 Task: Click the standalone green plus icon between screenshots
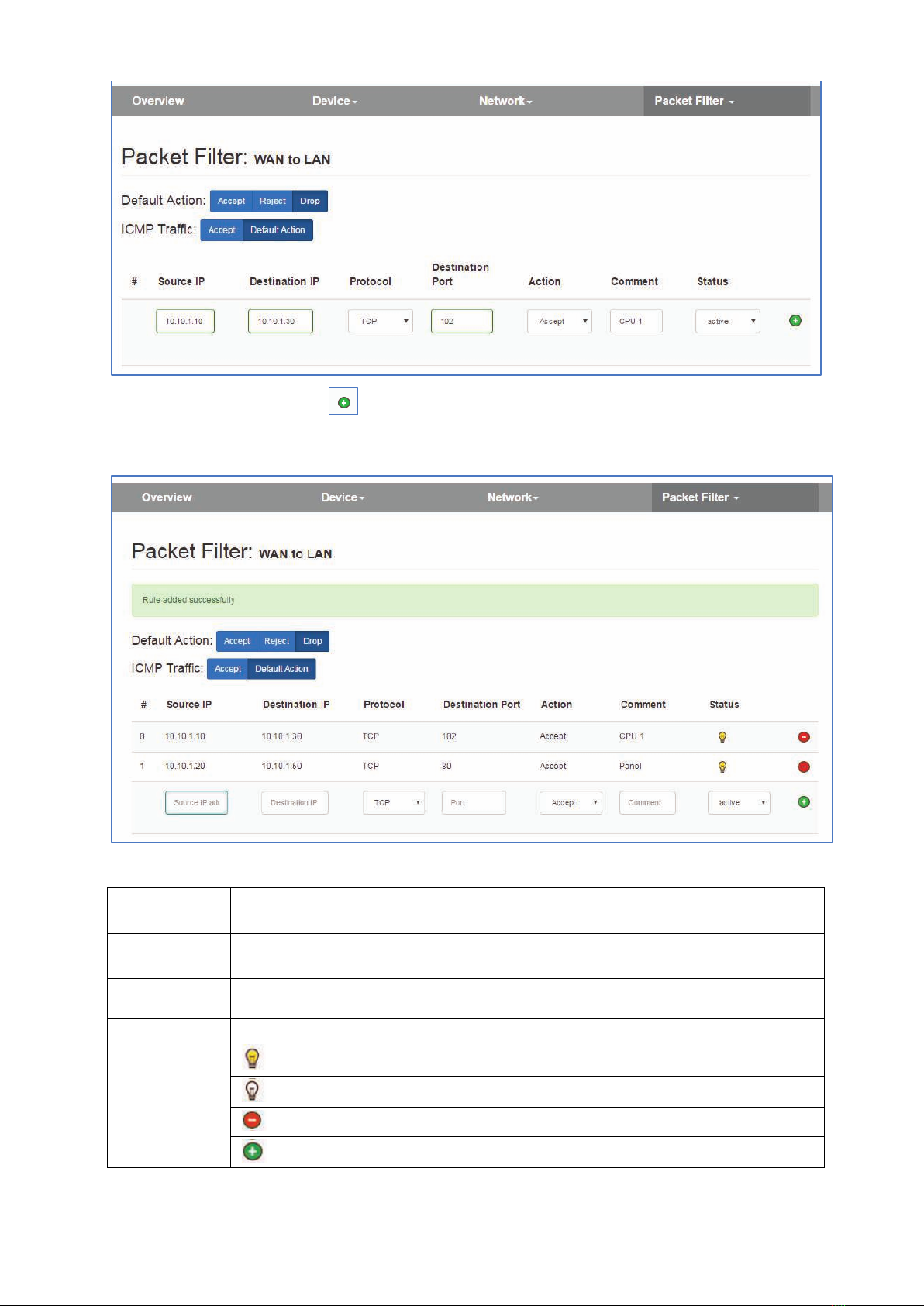[x=343, y=402]
